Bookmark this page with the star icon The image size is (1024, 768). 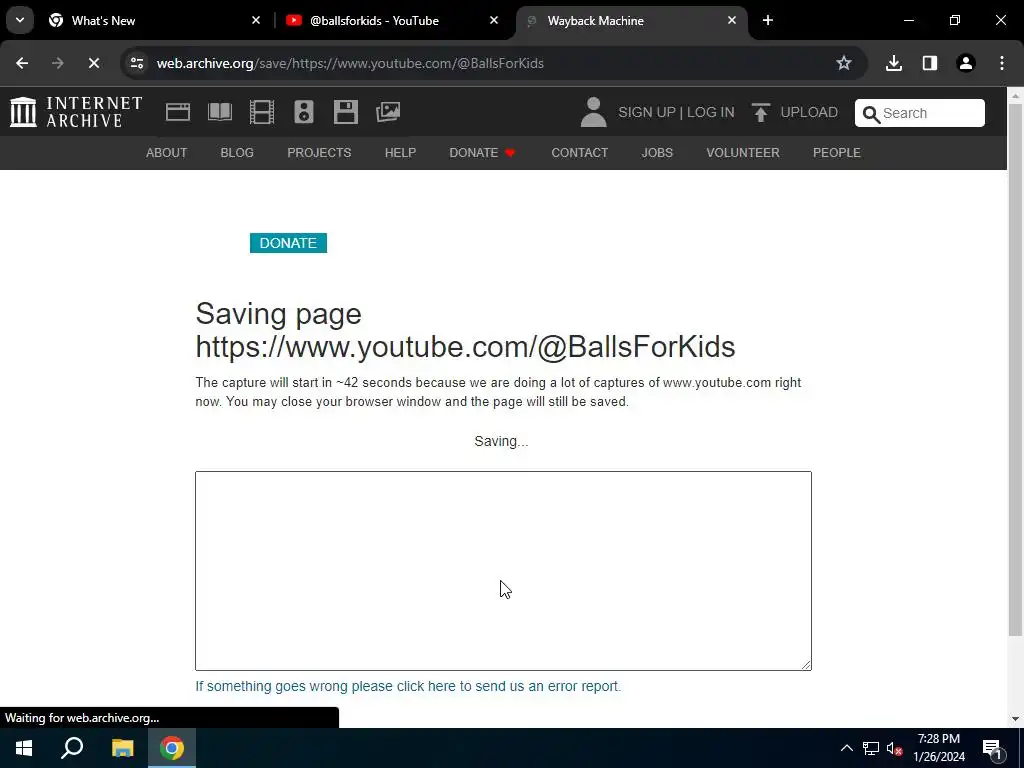click(x=844, y=63)
